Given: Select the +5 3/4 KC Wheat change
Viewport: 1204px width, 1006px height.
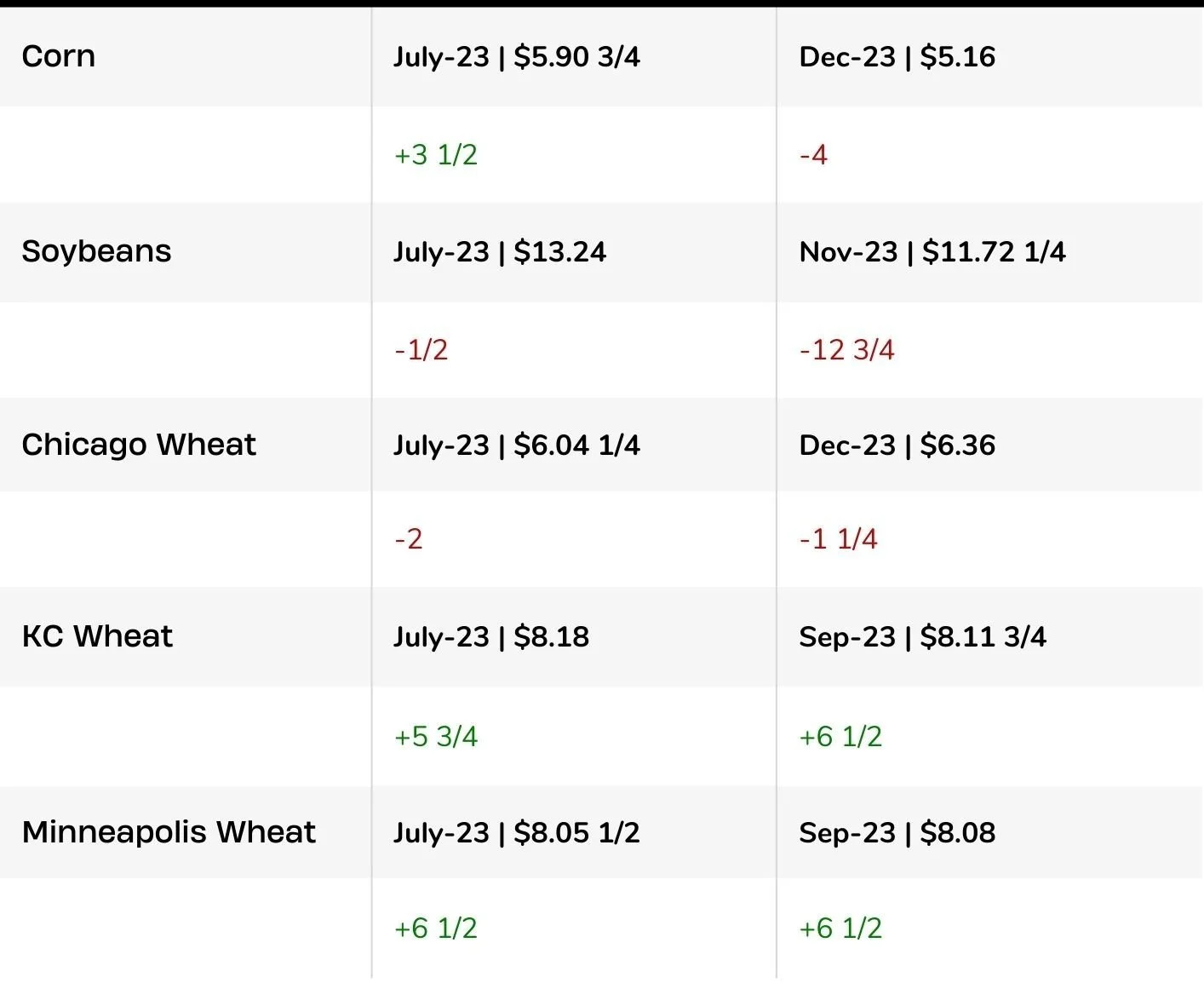Looking at the screenshot, I should coord(436,737).
